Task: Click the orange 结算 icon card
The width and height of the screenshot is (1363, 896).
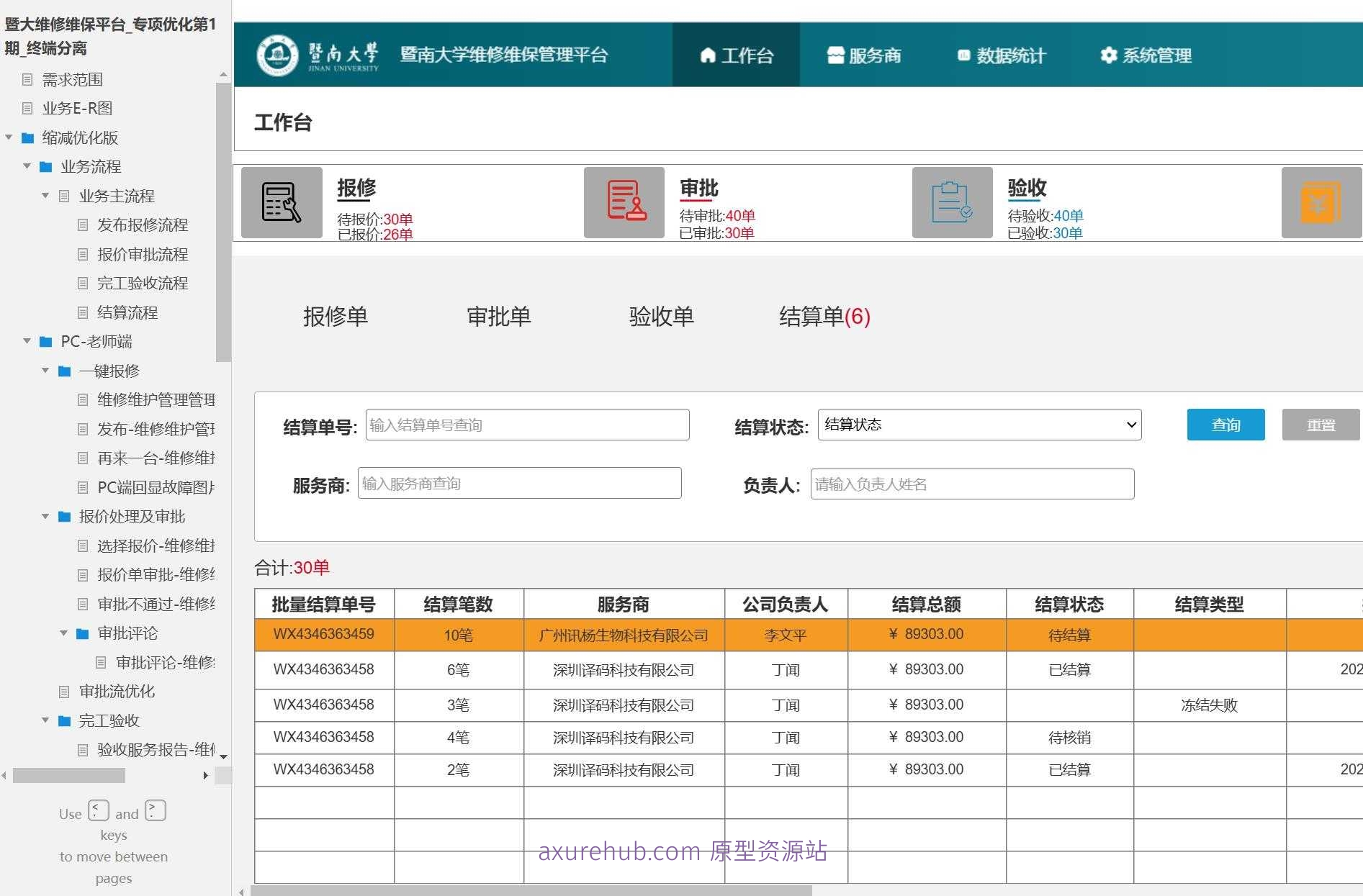Action: 1322,202
